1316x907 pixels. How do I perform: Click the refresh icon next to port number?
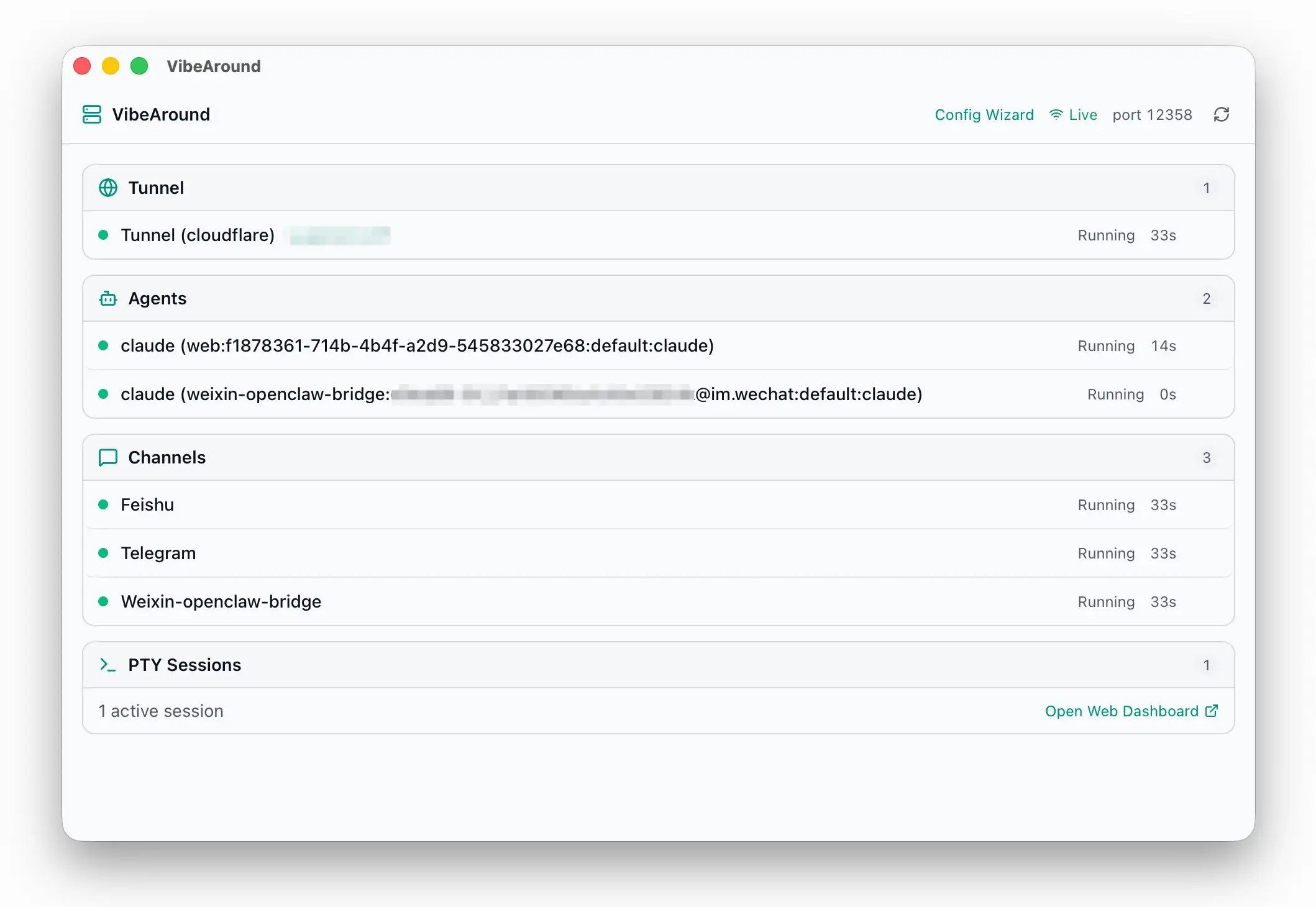(x=1221, y=115)
